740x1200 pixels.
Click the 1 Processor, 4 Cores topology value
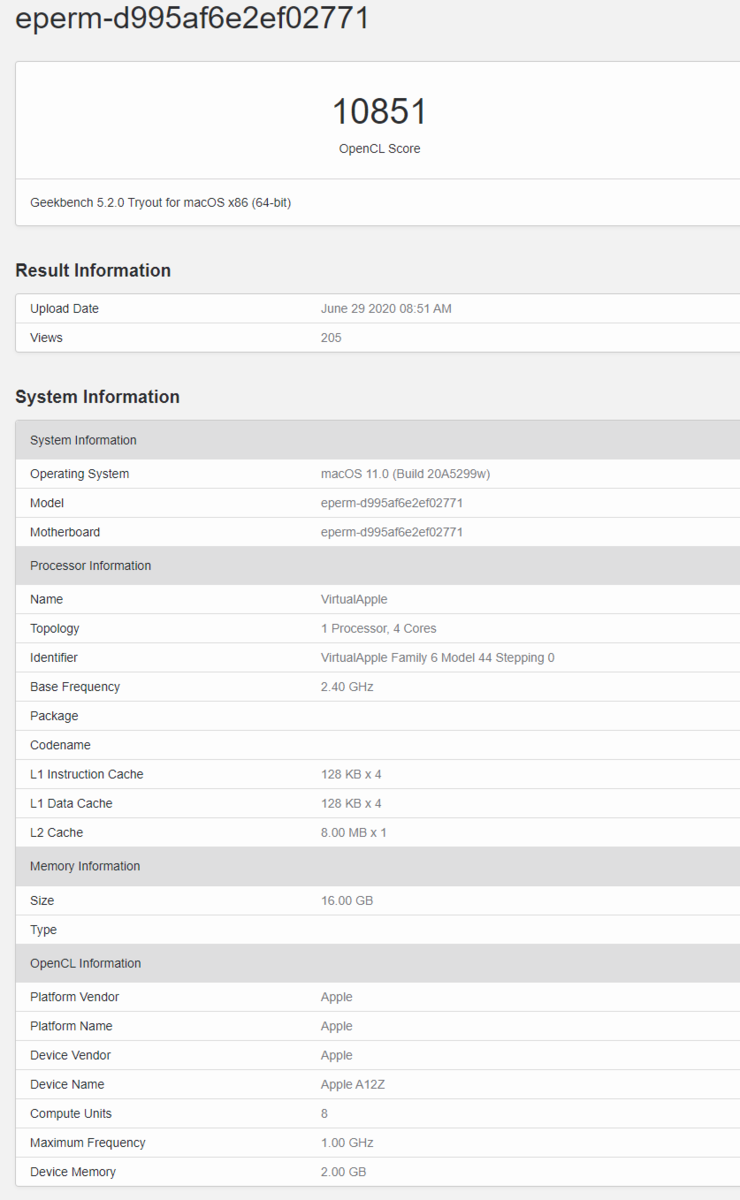tap(378, 629)
